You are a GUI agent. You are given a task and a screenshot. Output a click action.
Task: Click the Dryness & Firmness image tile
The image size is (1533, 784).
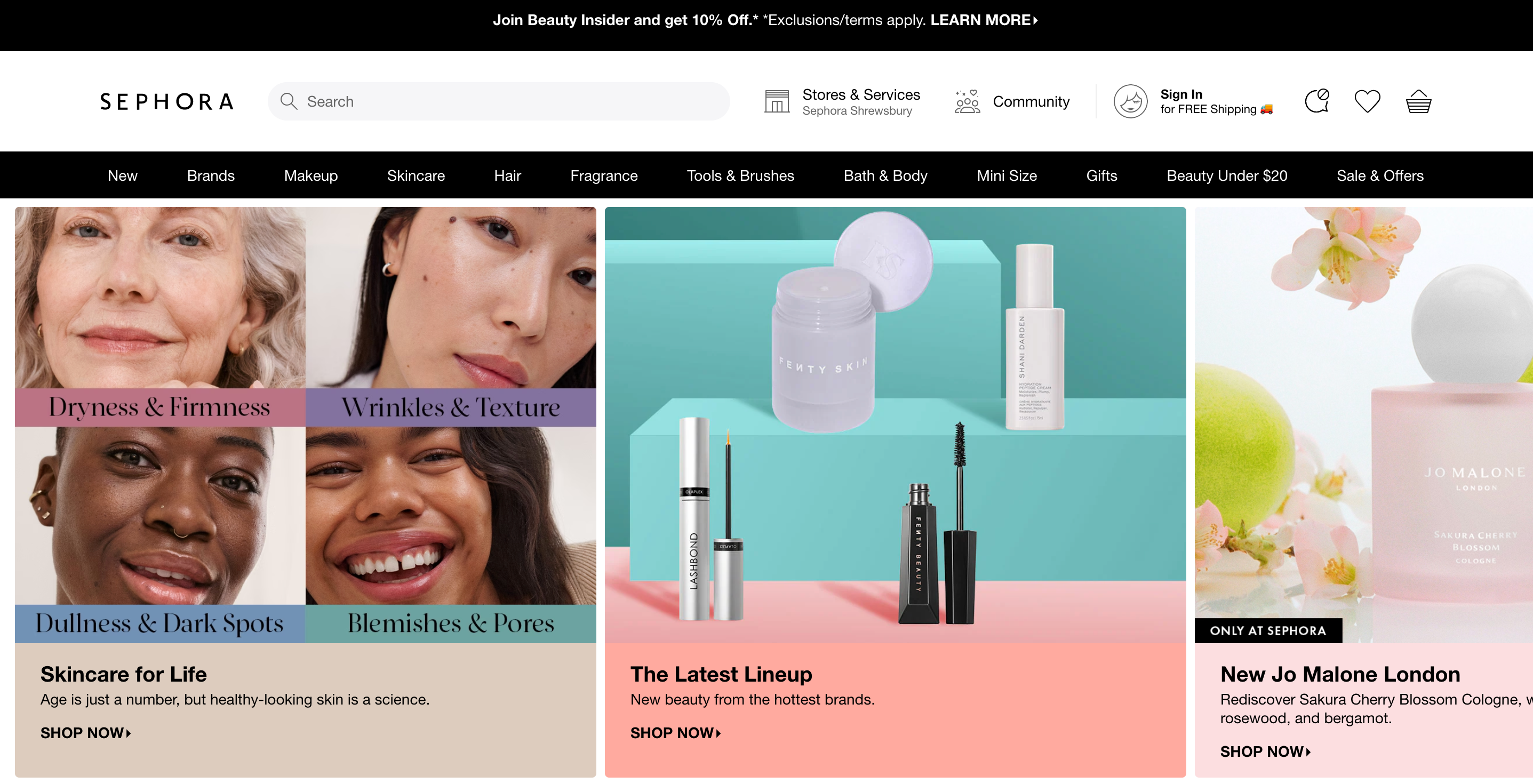(x=159, y=315)
